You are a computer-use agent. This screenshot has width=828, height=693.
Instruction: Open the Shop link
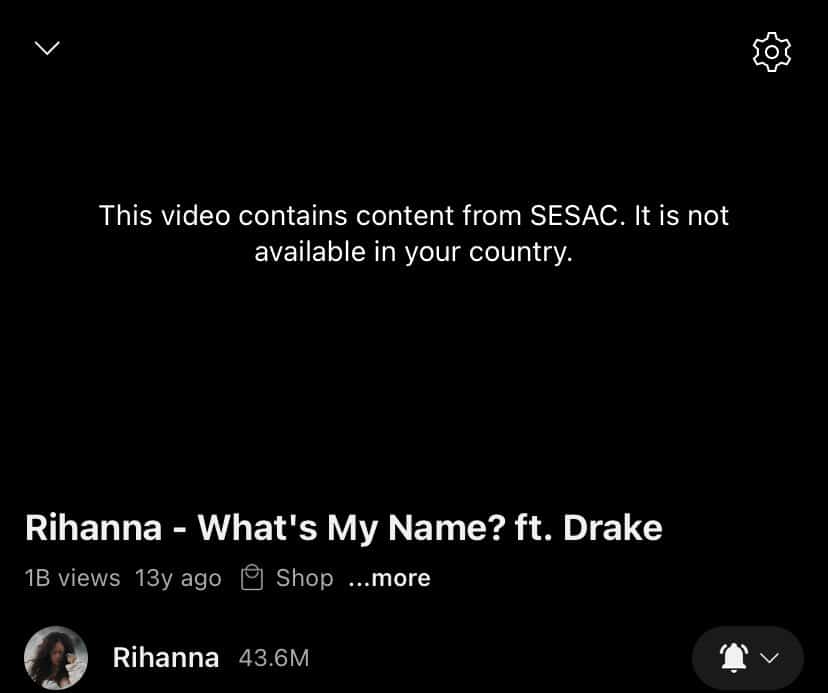(x=305, y=578)
